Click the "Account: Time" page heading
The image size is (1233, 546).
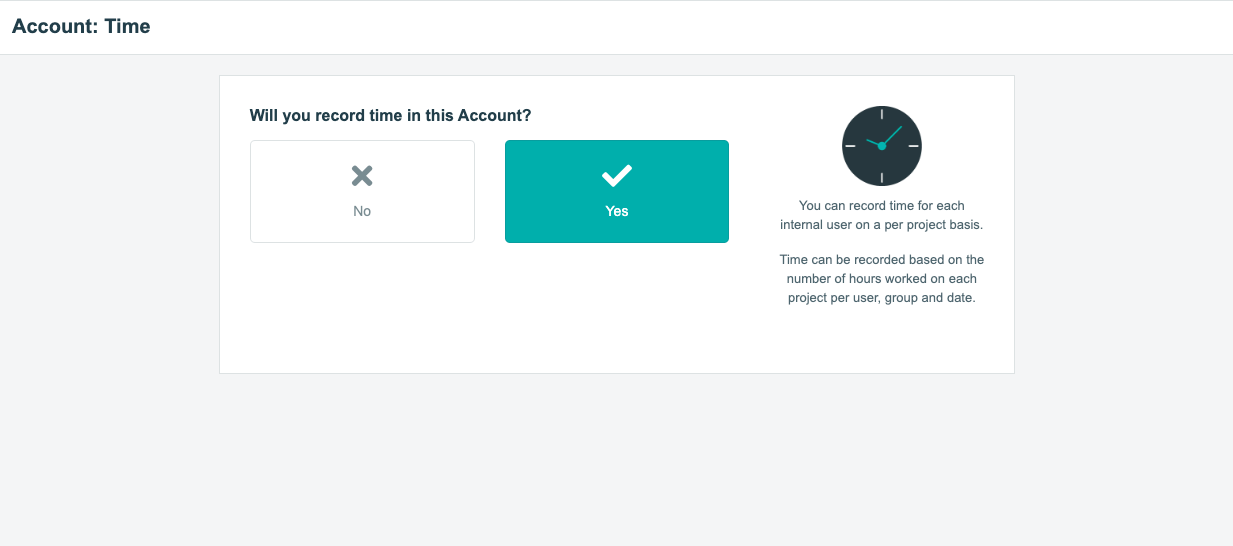click(81, 27)
